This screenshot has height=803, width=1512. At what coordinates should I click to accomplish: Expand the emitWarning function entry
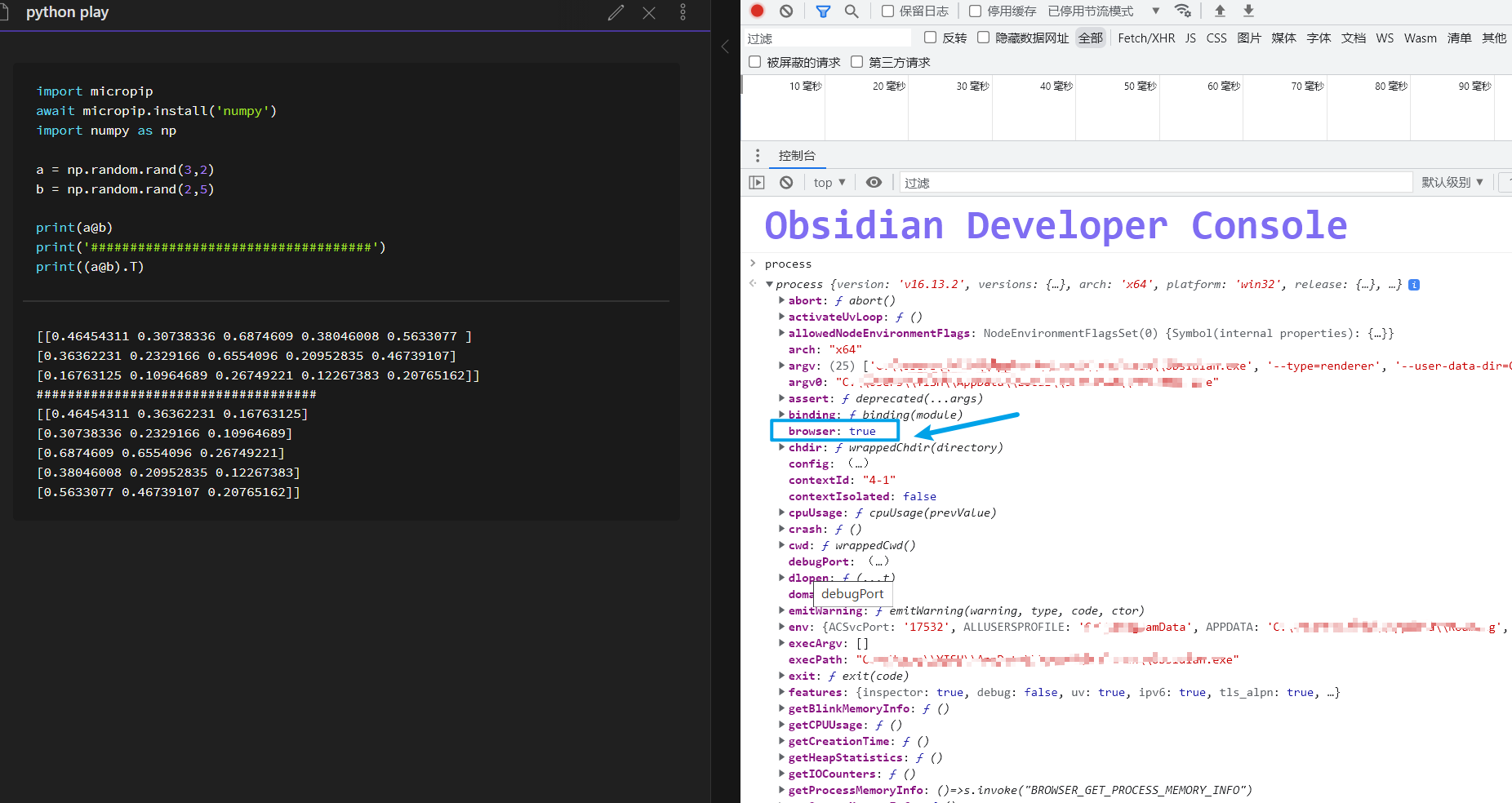[x=781, y=610]
